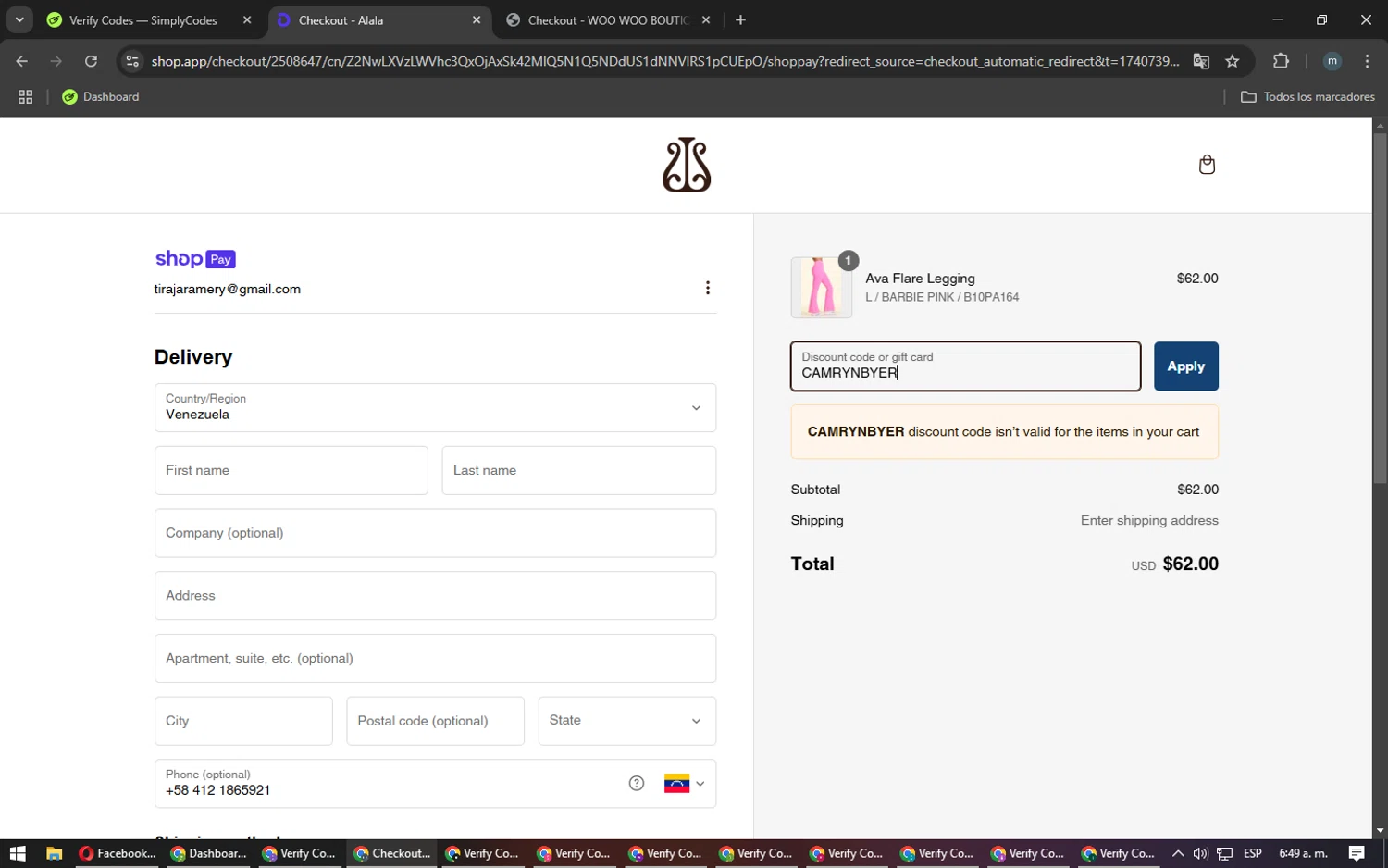Open the shopping bag cart icon

[1207, 165]
